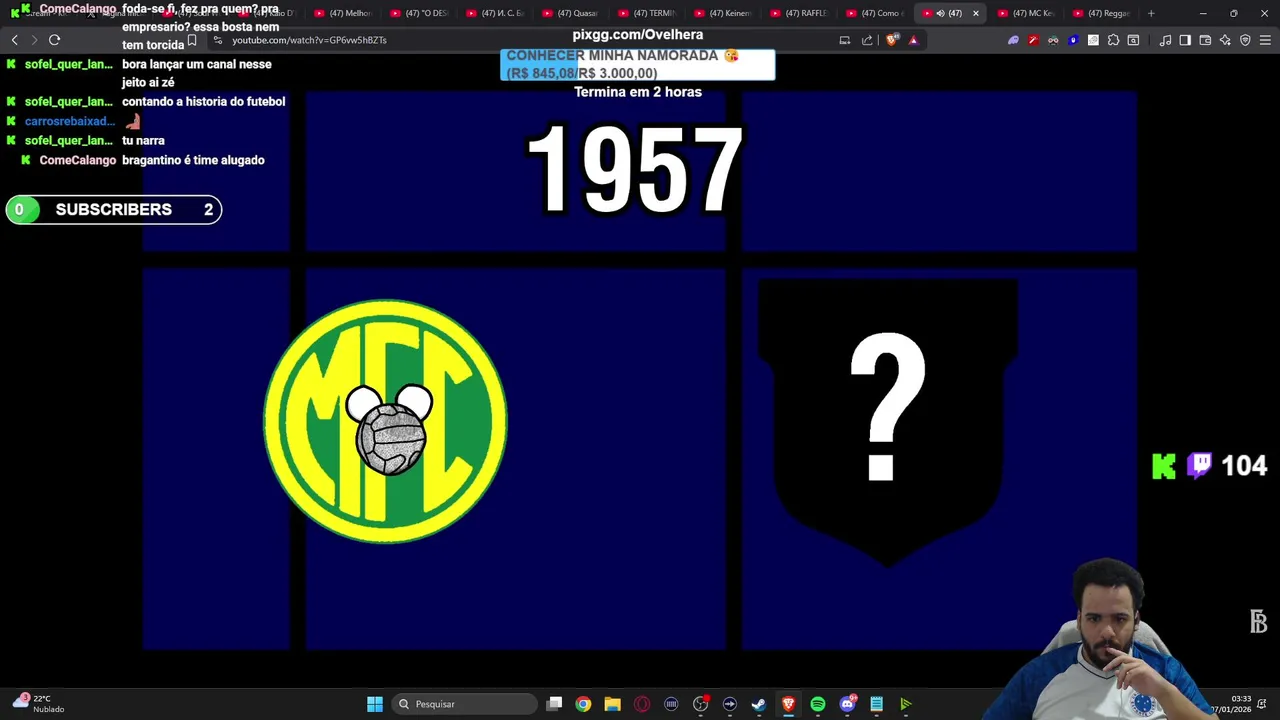Open the Brave Wallet icon

pos(1205,40)
